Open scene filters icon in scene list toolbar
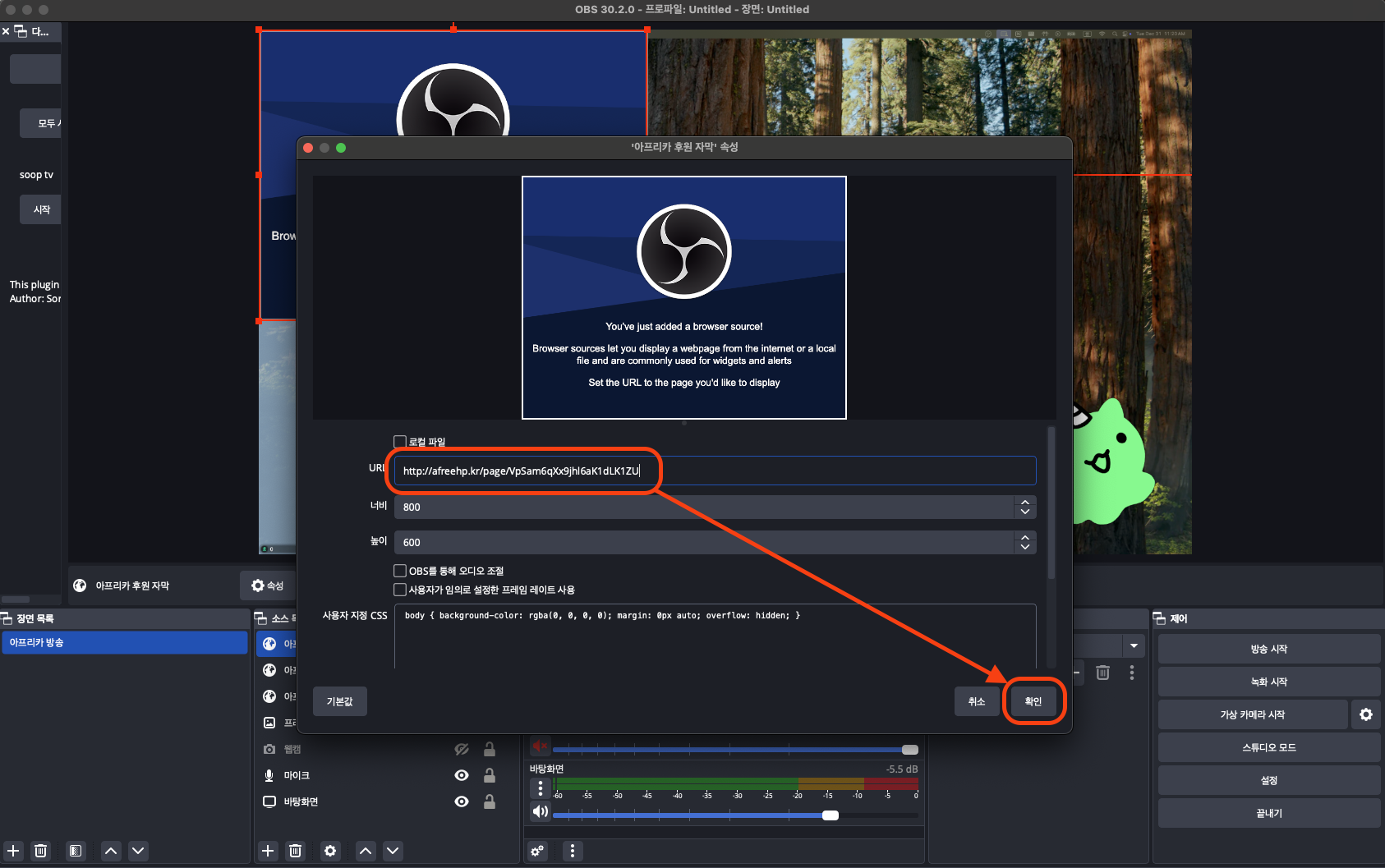This screenshot has height=868, width=1385. click(x=75, y=851)
